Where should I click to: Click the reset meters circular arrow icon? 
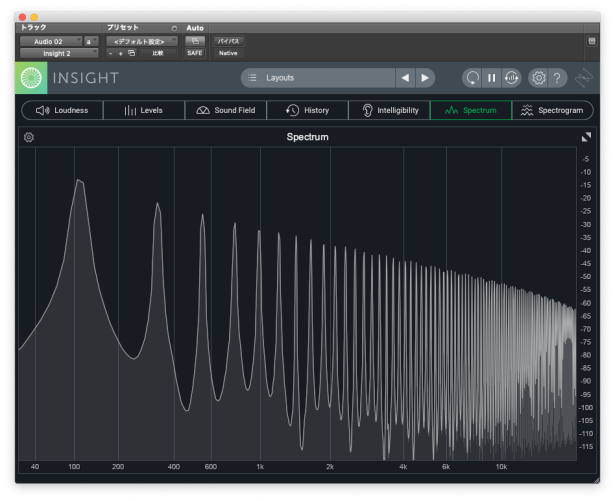click(471, 78)
